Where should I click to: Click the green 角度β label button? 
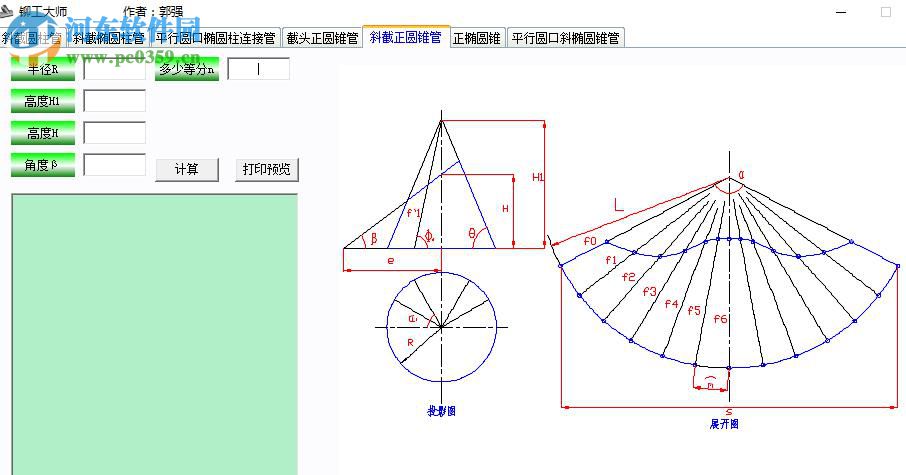click(x=43, y=165)
